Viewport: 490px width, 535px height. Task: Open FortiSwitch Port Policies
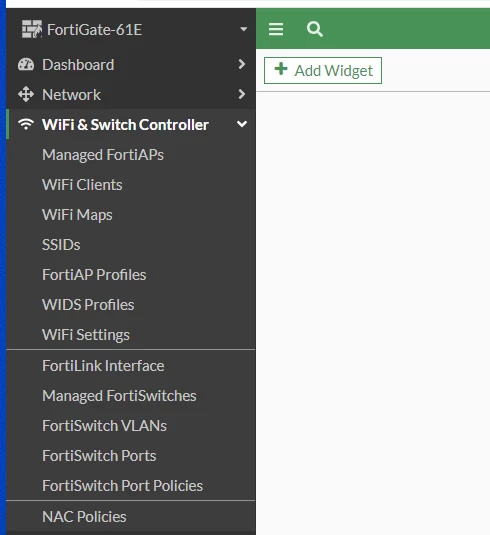tap(122, 486)
